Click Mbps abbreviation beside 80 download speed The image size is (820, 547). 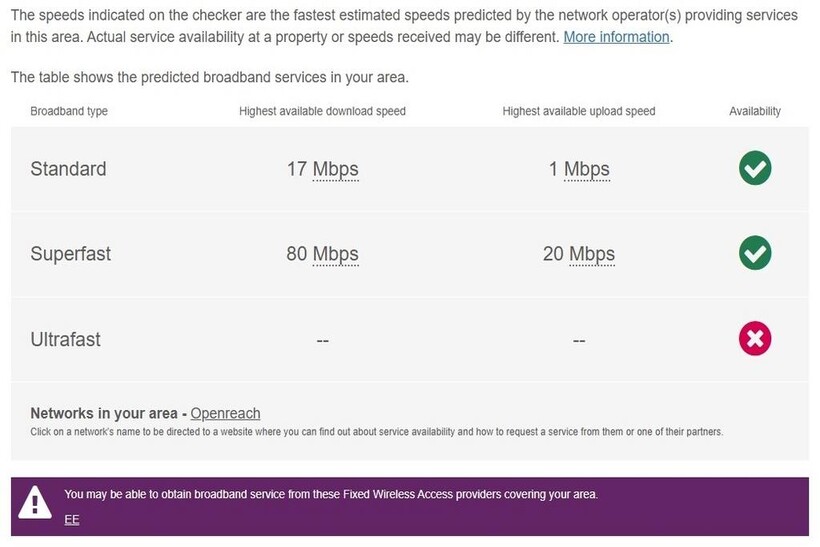335,254
